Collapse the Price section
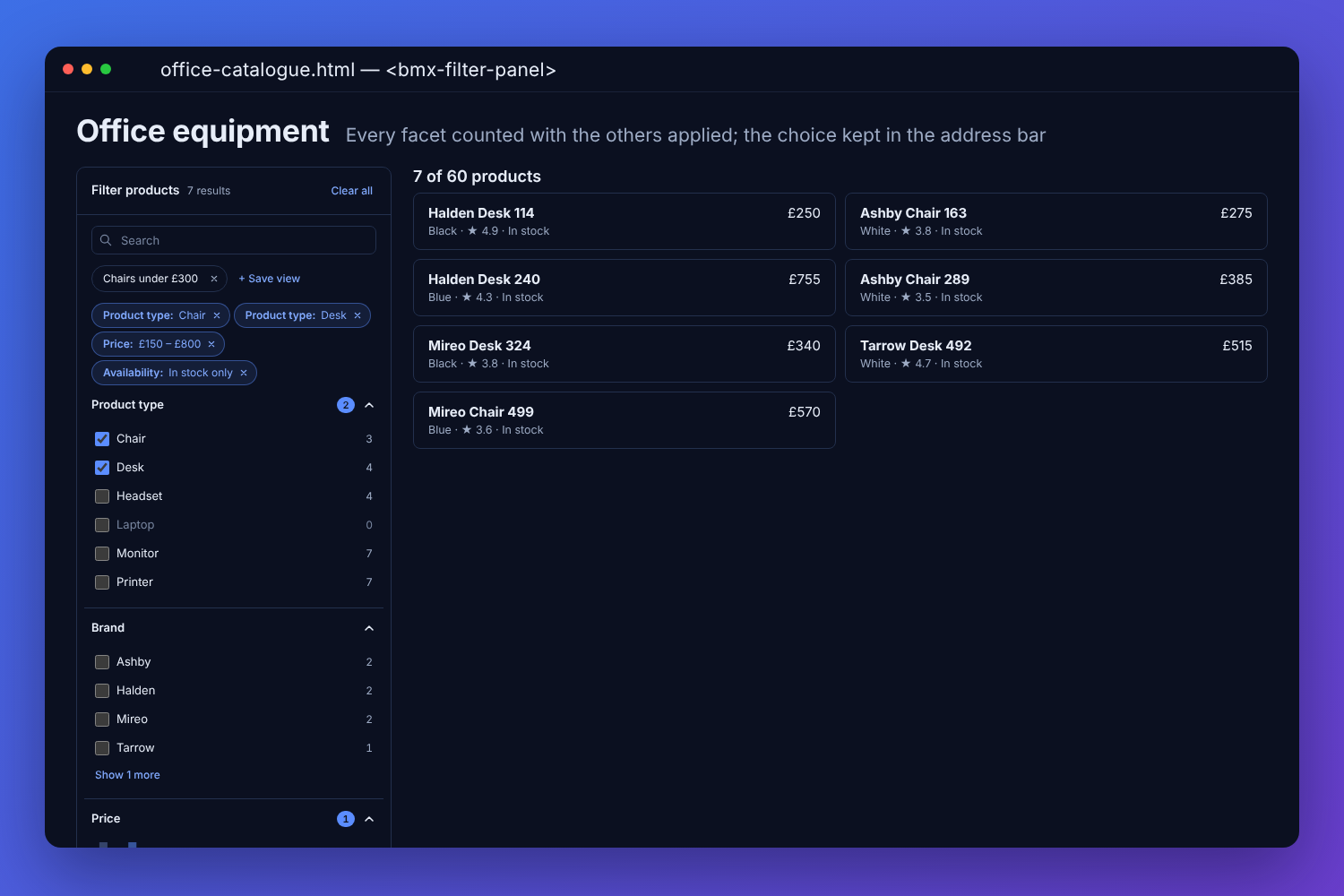 pos(369,819)
